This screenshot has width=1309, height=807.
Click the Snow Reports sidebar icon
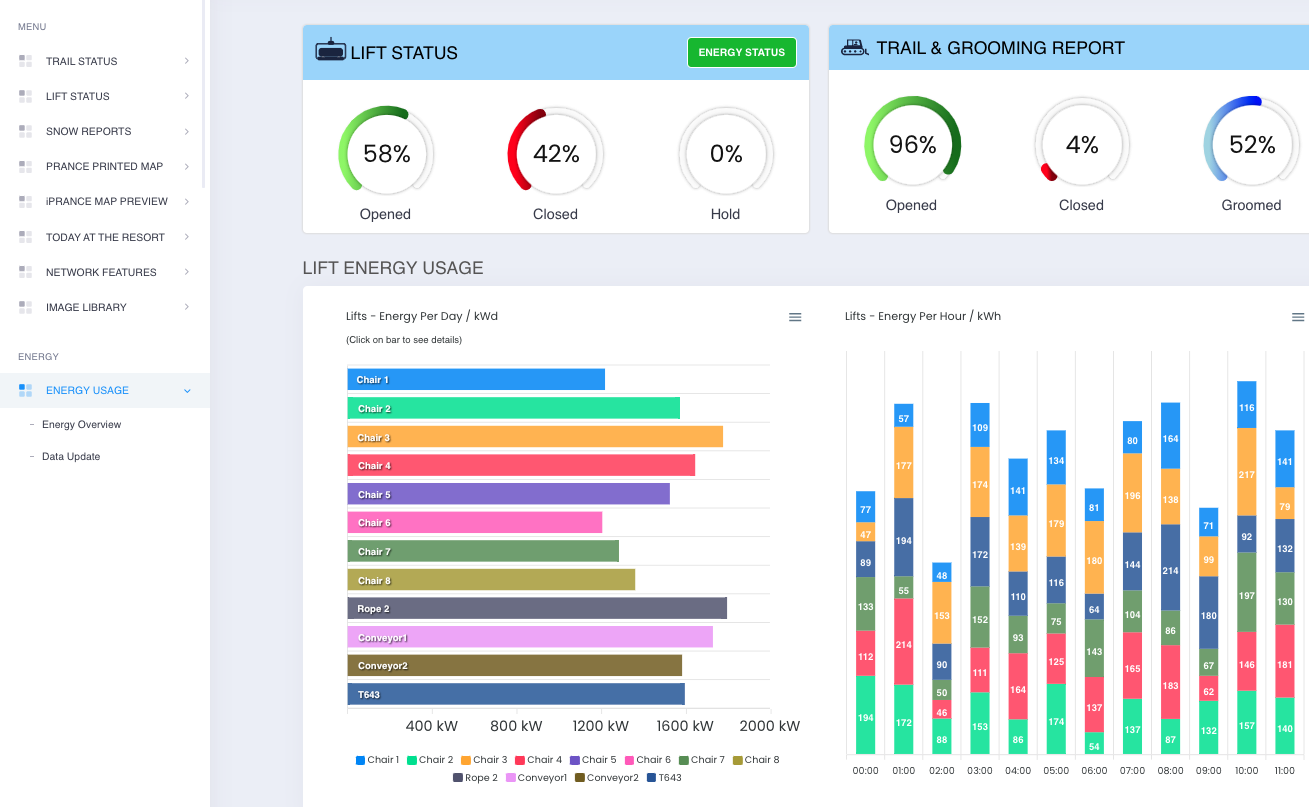tap(25, 131)
